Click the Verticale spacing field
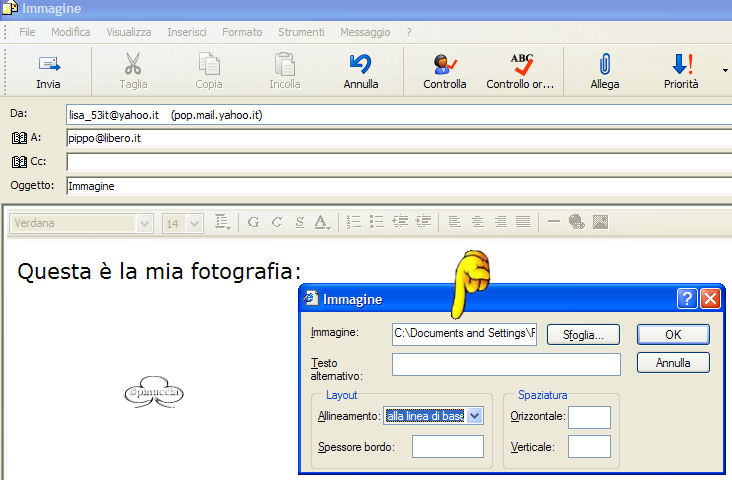The image size is (732, 480). [589, 446]
